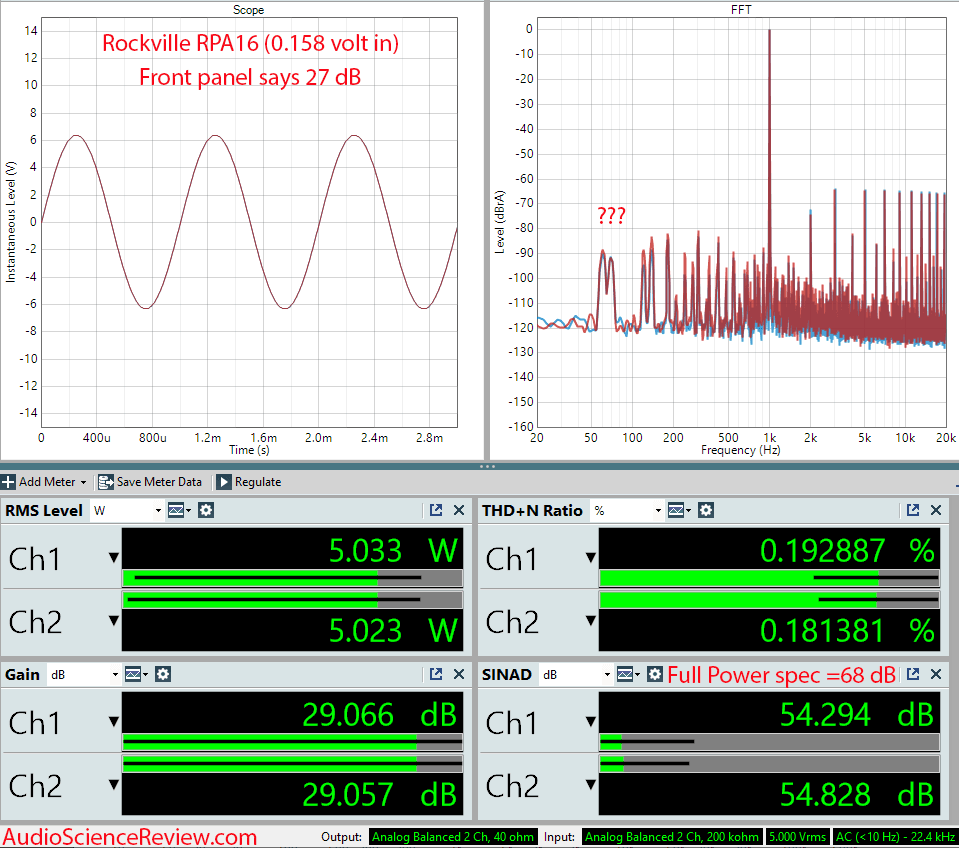Open THD+N Ratio settings gear

pos(706,510)
